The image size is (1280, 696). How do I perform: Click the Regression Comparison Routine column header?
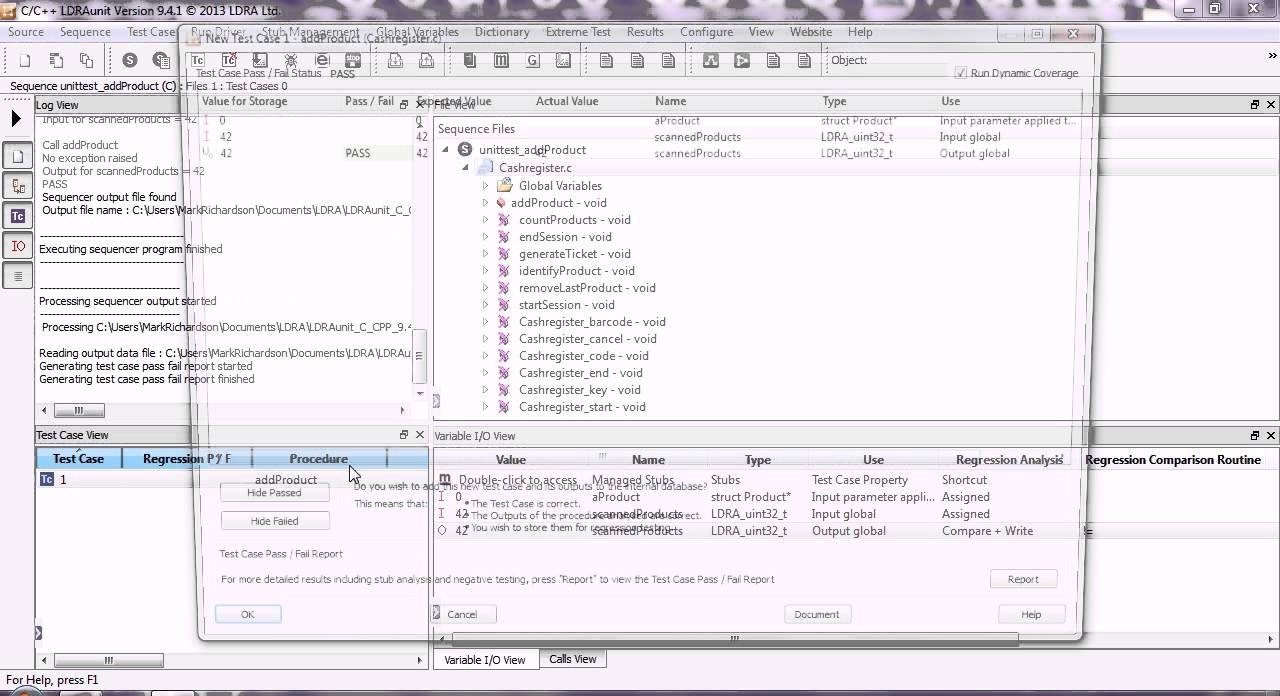pos(1173,460)
